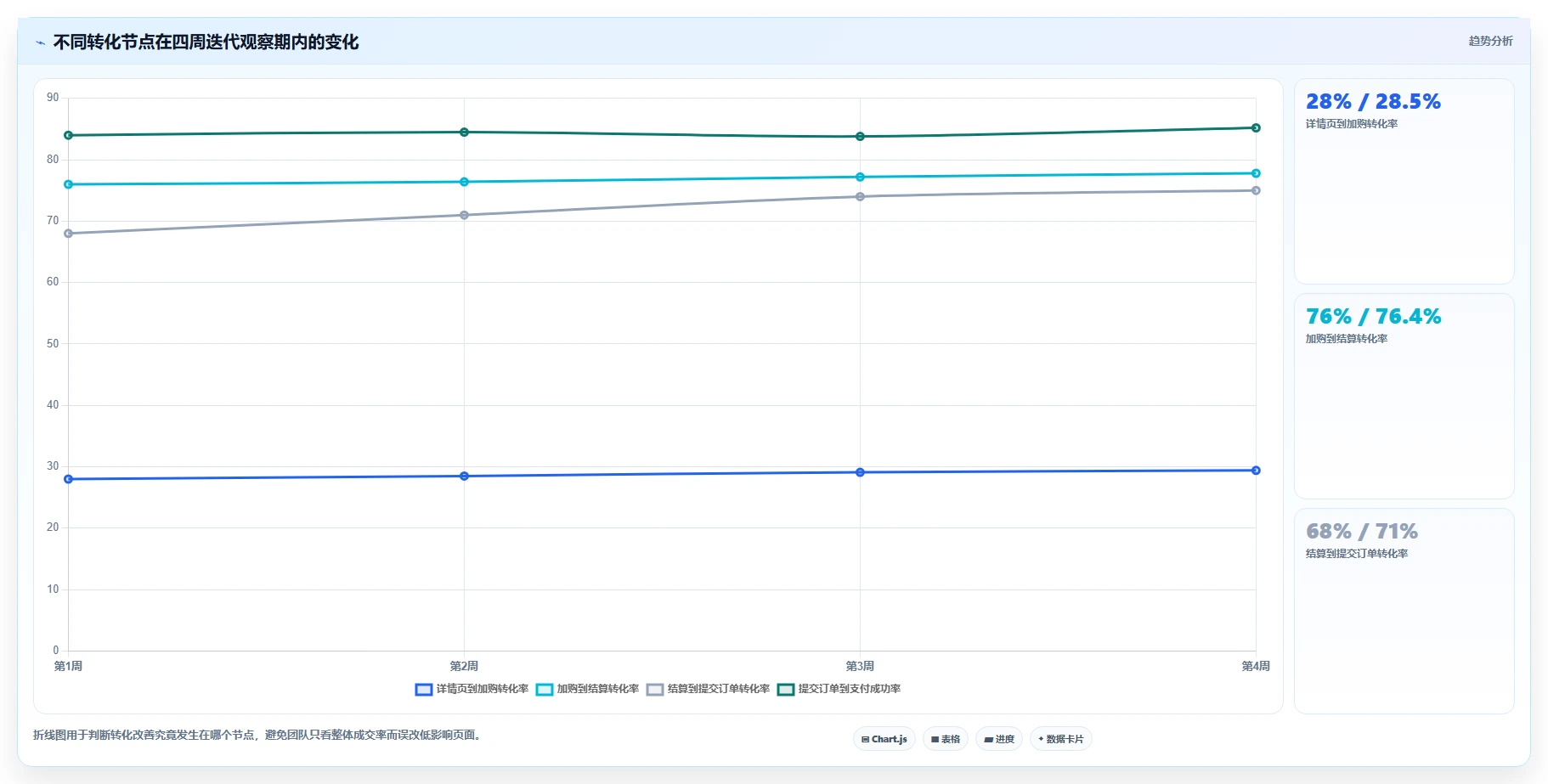Click the dark green data point at 第4周

point(1256,128)
